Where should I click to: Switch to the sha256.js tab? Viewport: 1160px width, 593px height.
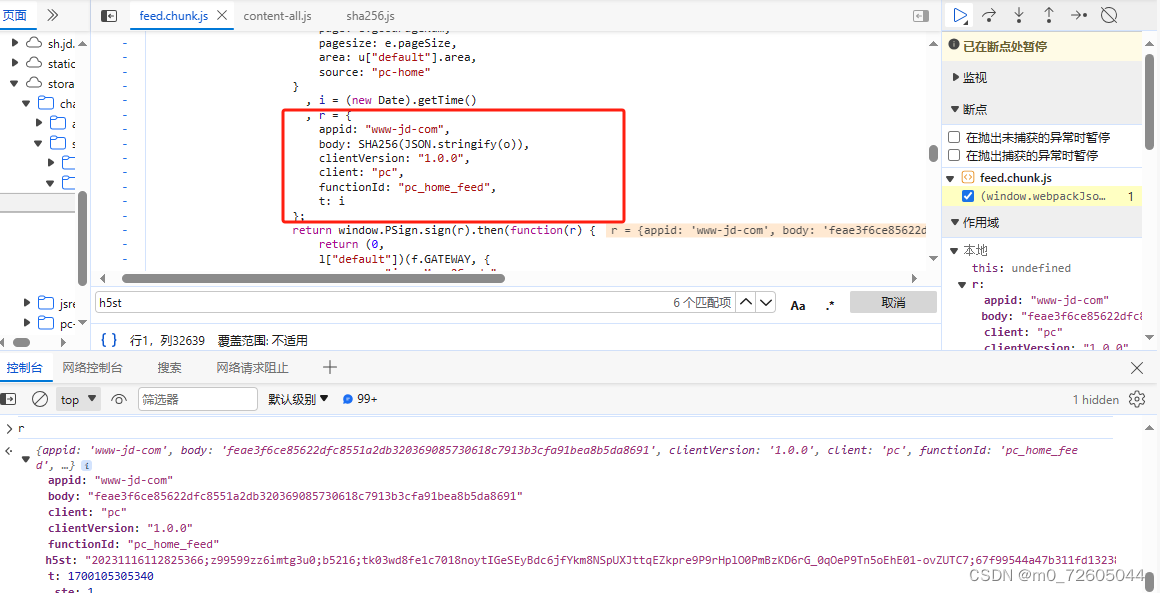(x=371, y=16)
